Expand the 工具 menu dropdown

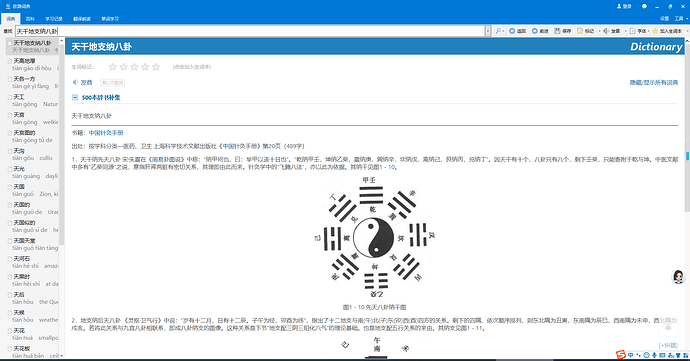(x=679, y=18)
